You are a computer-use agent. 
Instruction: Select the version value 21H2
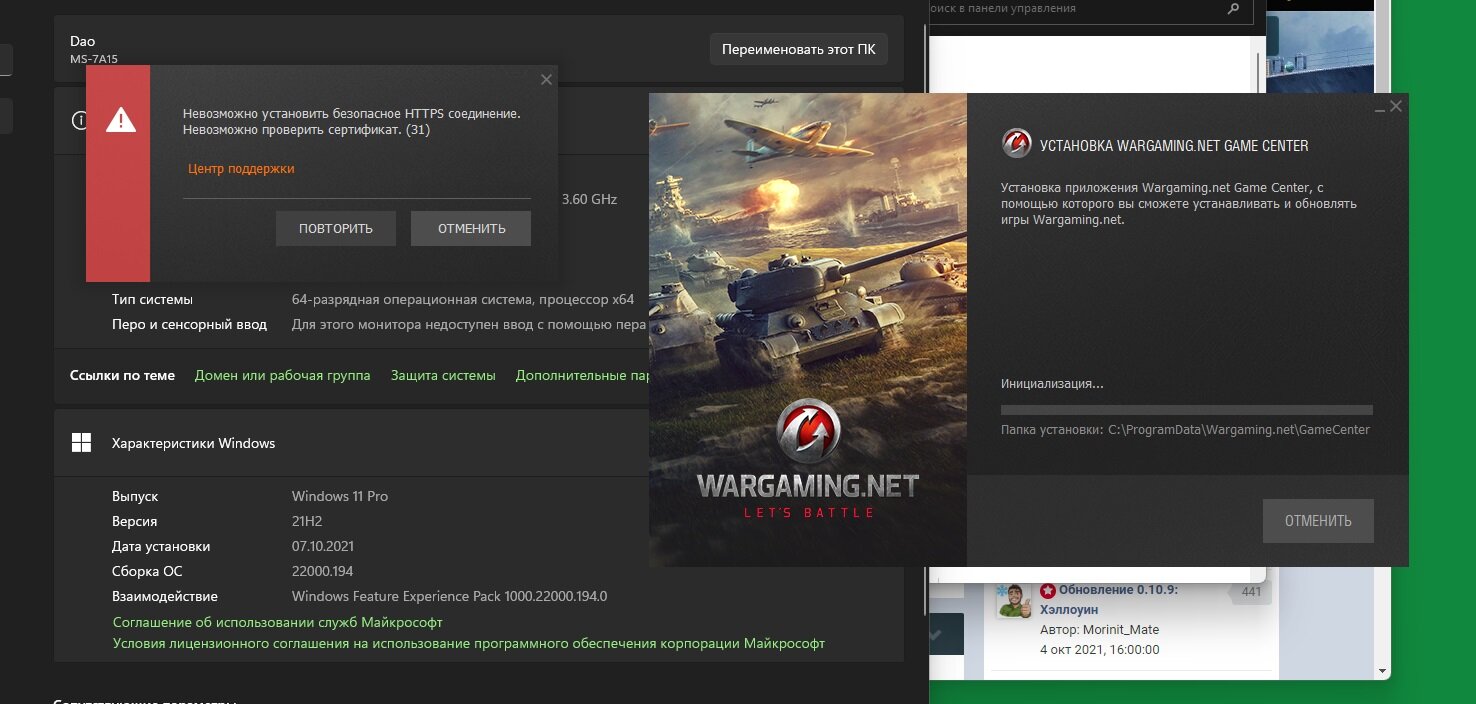[308, 522]
